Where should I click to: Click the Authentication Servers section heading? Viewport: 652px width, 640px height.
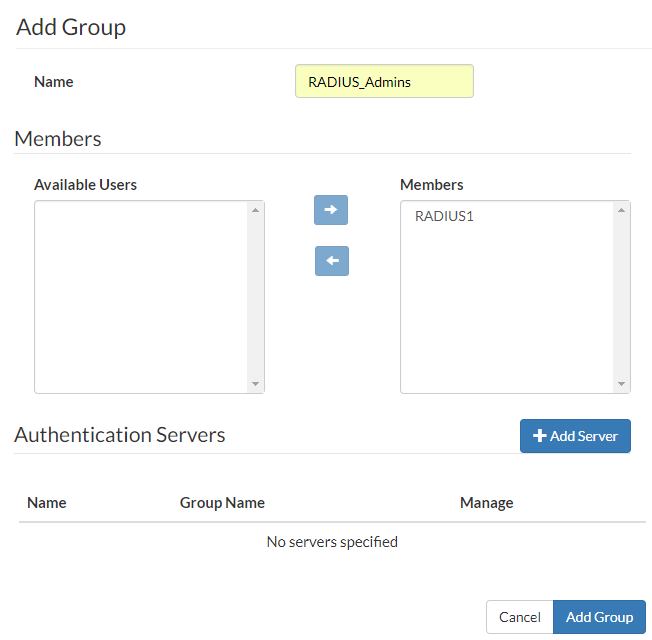[120, 435]
